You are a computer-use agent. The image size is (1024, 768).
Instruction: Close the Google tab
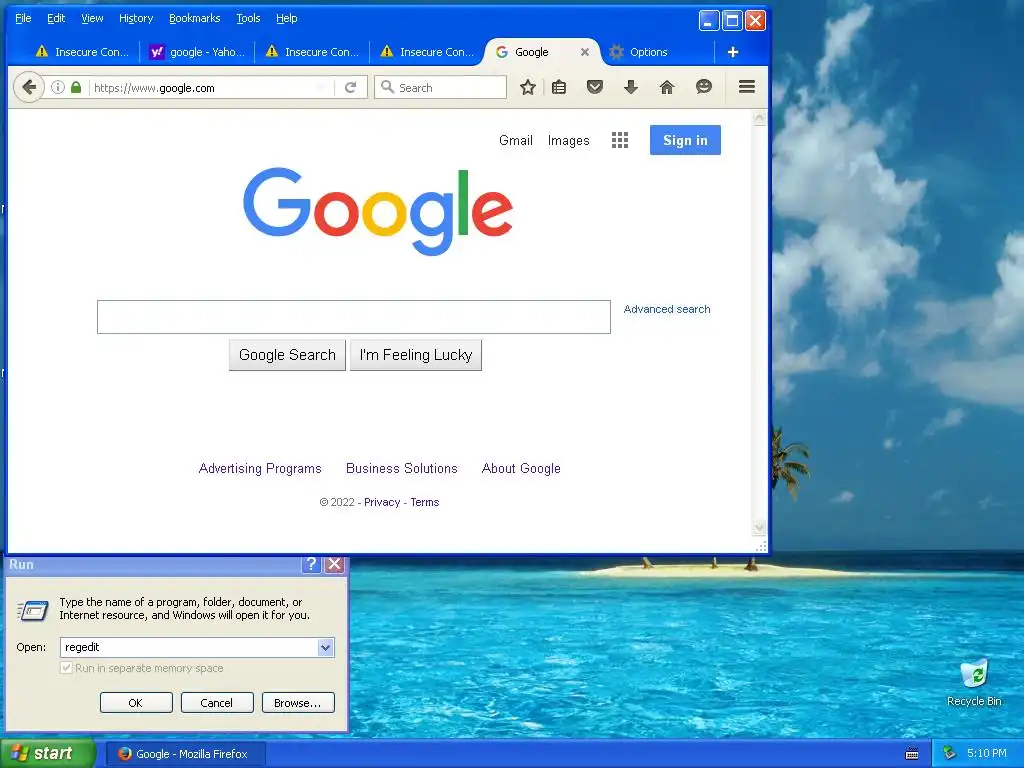pos(584,52)
